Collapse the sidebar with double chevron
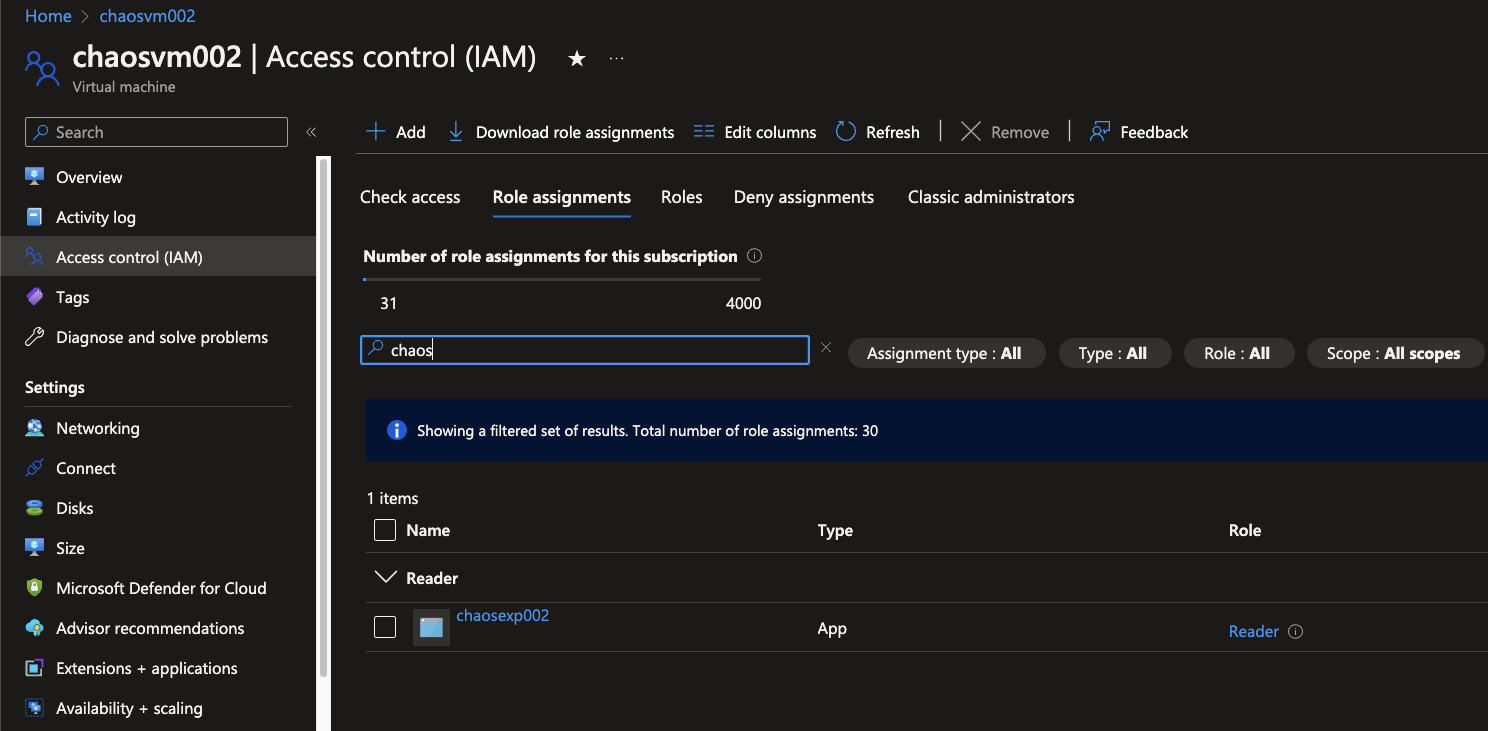This screenshot has width=1488, height=731. tap(311, 132)
